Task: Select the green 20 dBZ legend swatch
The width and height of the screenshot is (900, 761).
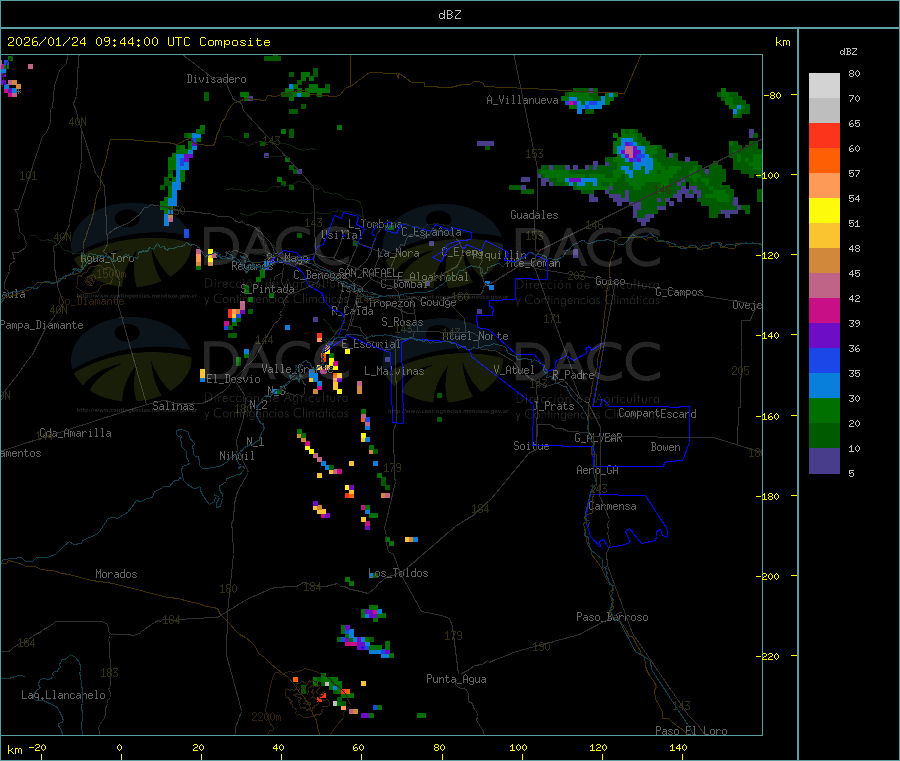Action: click(824, 410)
